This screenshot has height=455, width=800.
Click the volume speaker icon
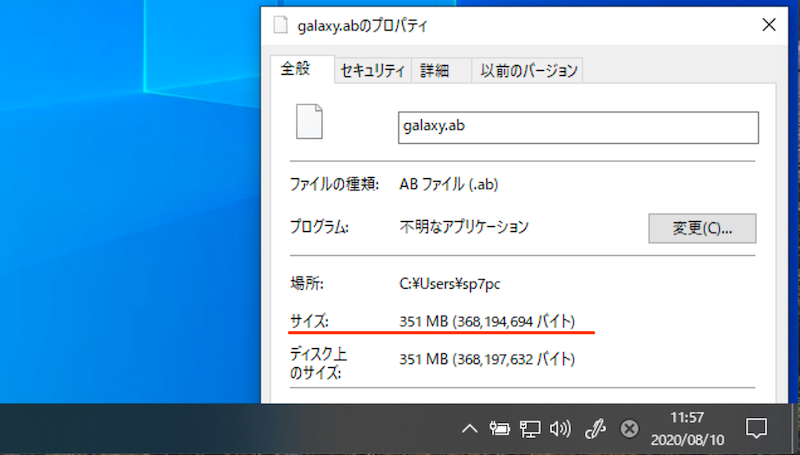[560, 429]
